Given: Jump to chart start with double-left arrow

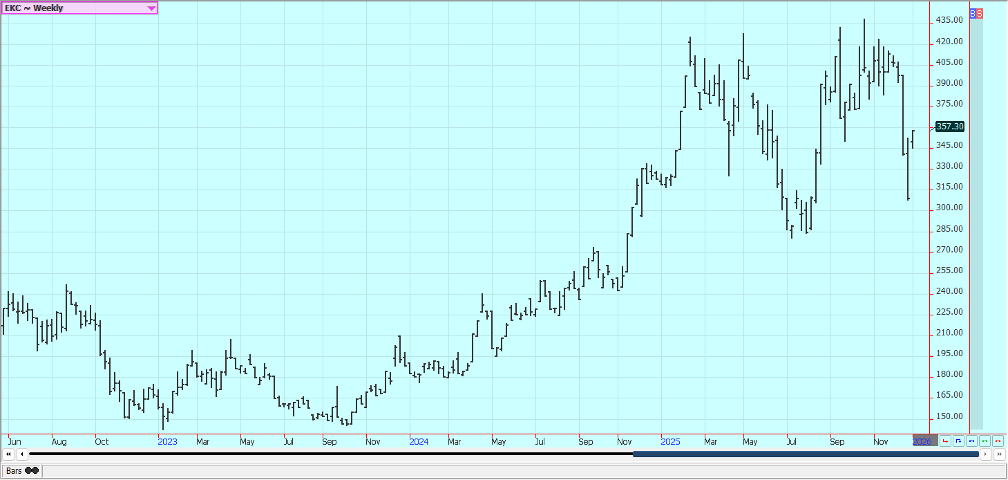Looking at the screenshot, I should tap(9, 455).
